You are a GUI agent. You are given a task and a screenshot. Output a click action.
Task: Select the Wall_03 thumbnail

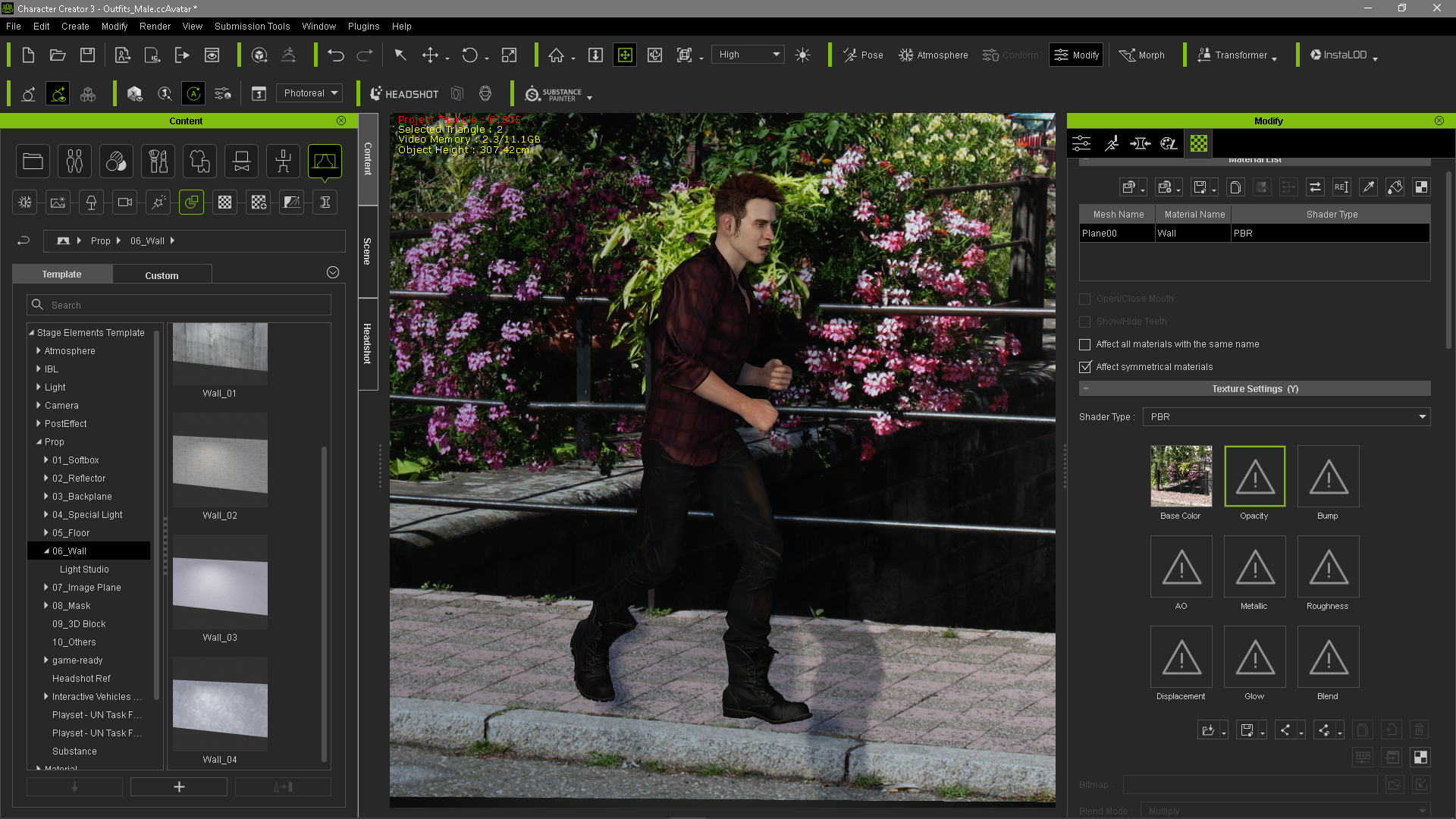point(220,582)
